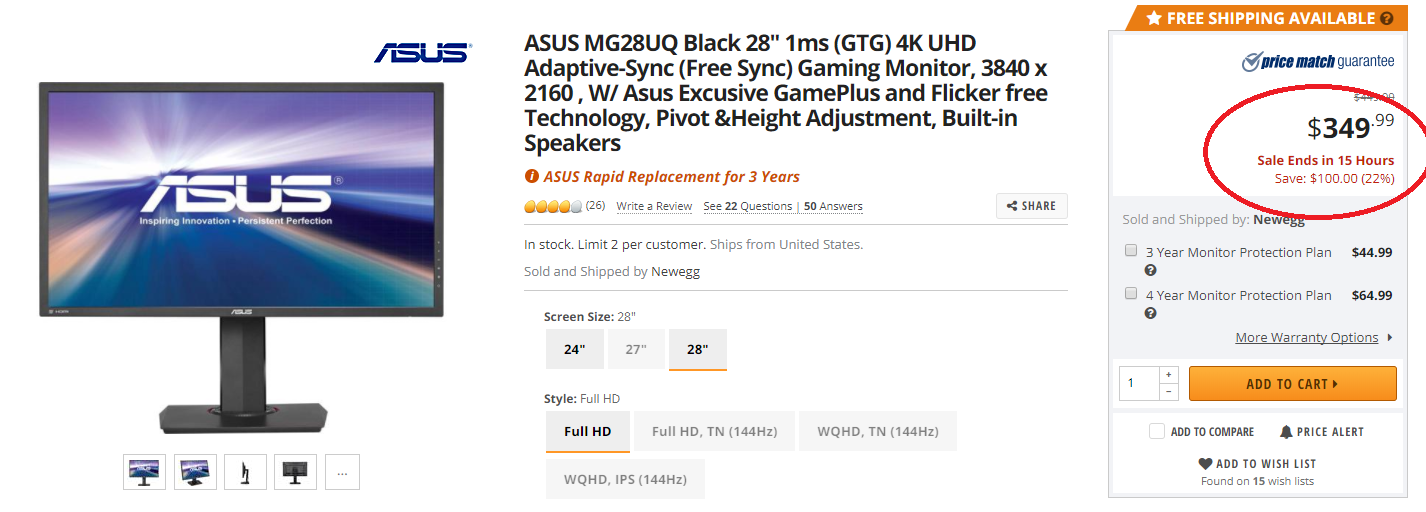Click the Add to Wish List heart icon
The image size is (1426, 512).
coord(1205,464)
